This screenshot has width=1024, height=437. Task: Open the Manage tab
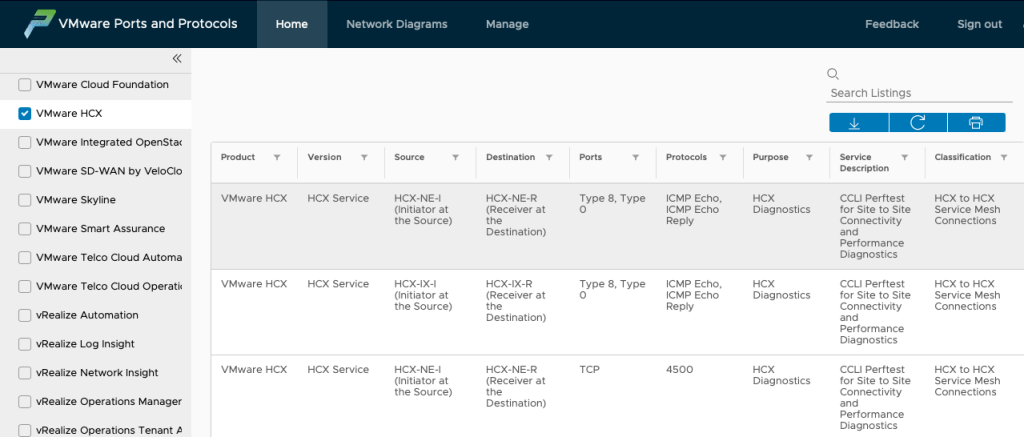[x=507, y=24]
